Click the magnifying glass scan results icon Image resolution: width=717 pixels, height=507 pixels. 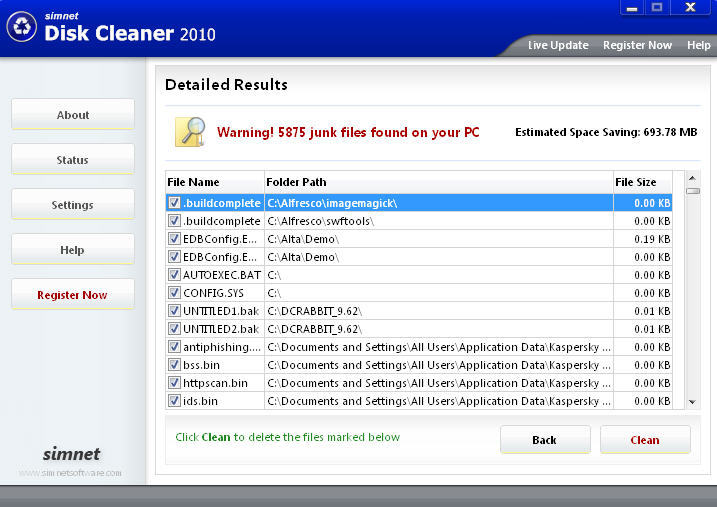click(x=190, y=132)
